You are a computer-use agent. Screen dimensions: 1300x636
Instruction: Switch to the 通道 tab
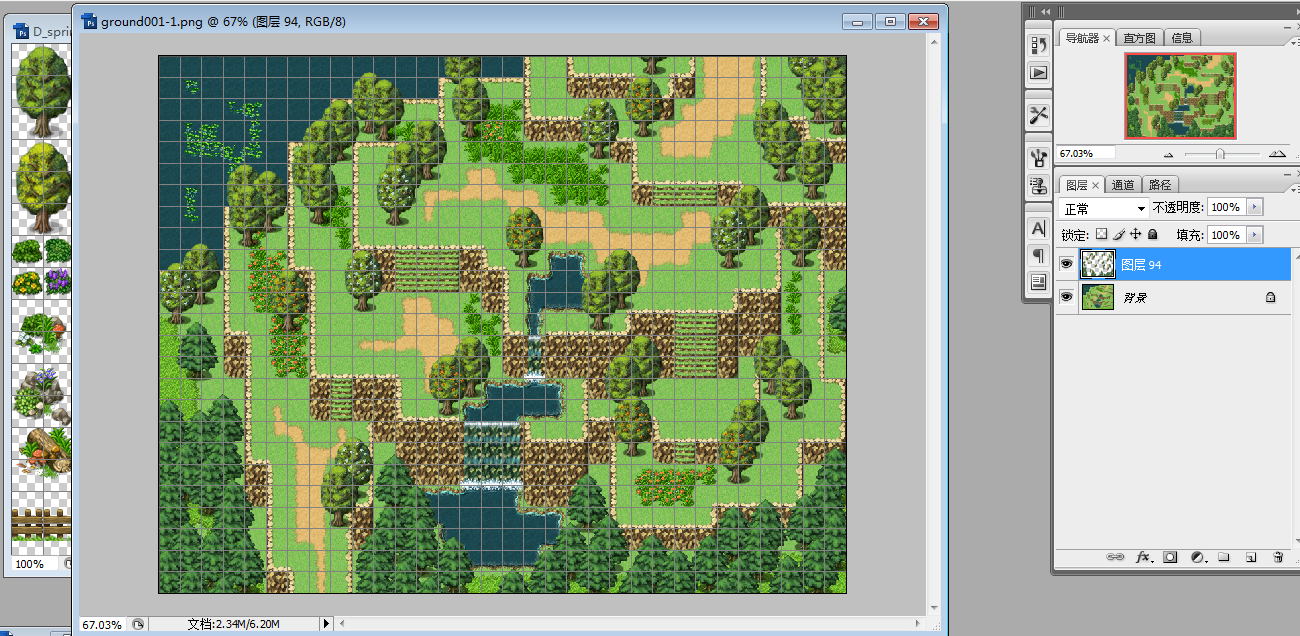click(1123, 185)
